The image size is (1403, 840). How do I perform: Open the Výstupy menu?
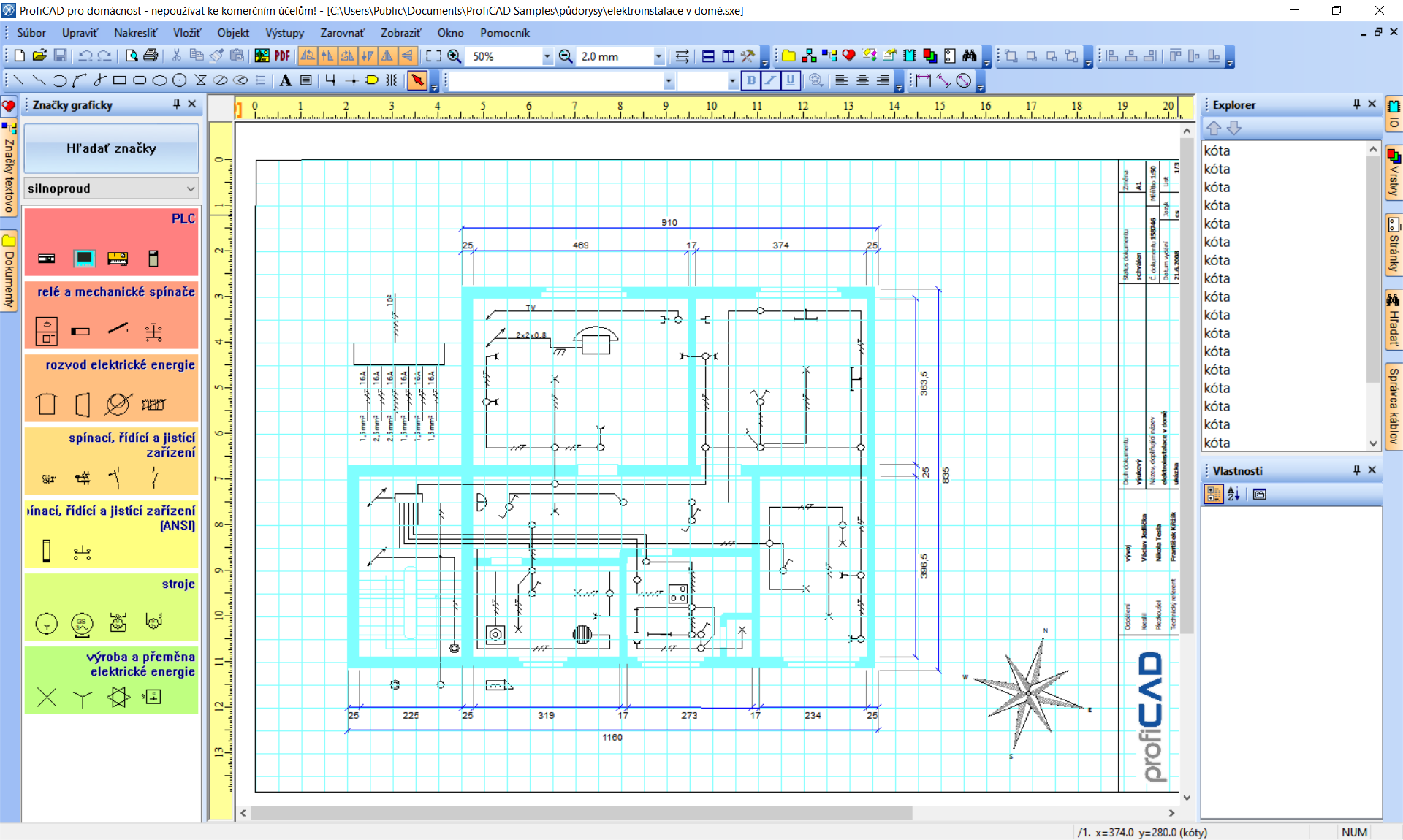coord(284,33)
